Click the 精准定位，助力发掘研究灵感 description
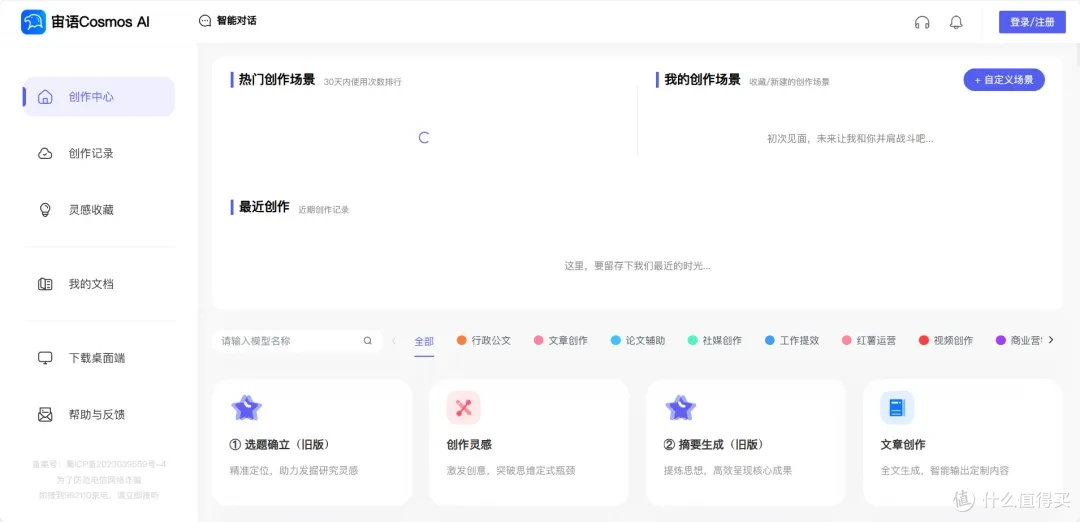Screen dimensions: 1080x522 click(x=294, y=471)
